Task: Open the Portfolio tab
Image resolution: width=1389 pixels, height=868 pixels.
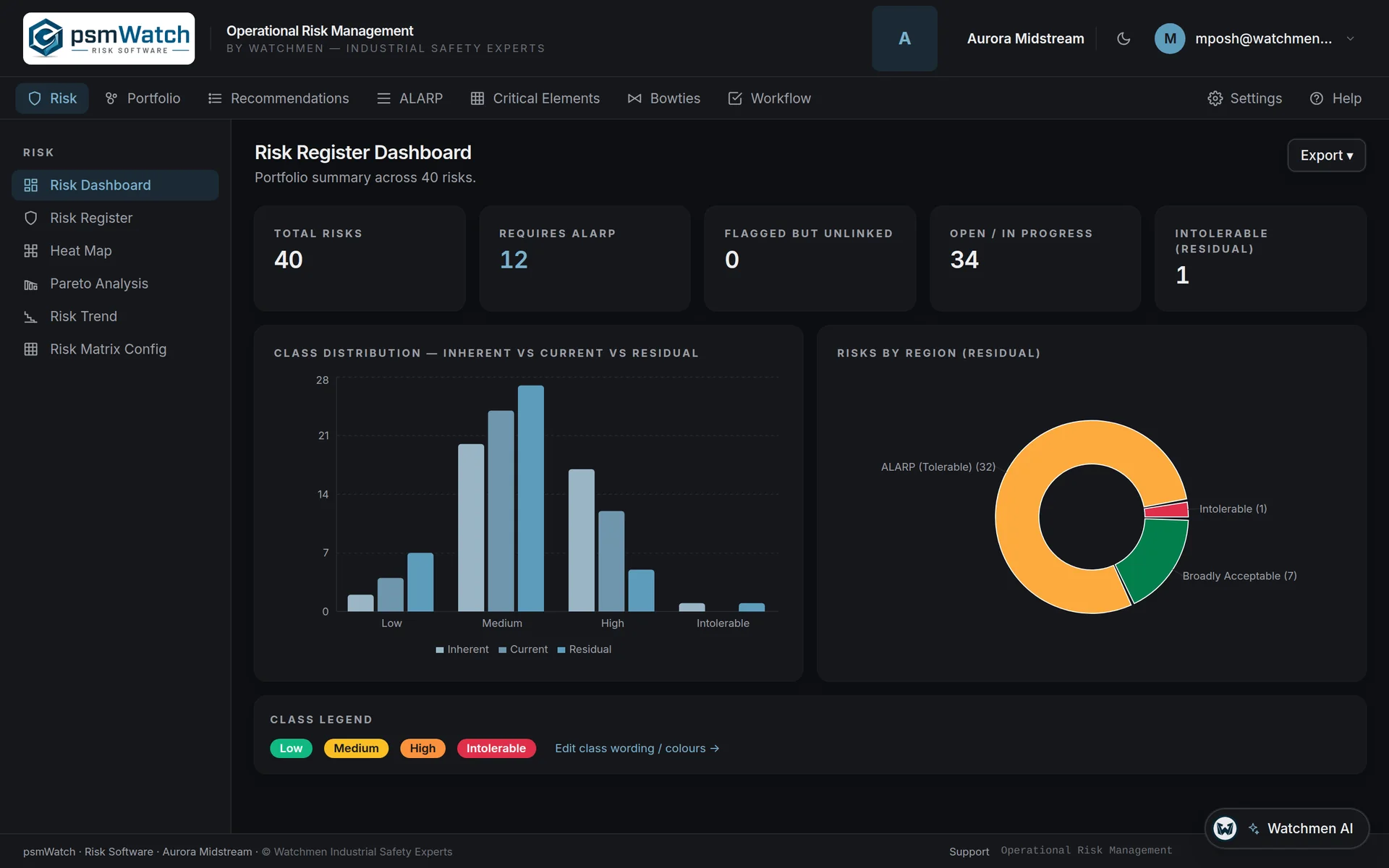Action: tap(143, 98)
